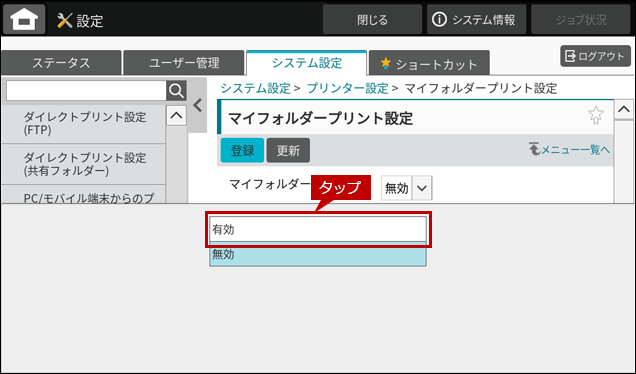636x374 pixels.
Task: Log out with ログアウト button
Action: 595,56
